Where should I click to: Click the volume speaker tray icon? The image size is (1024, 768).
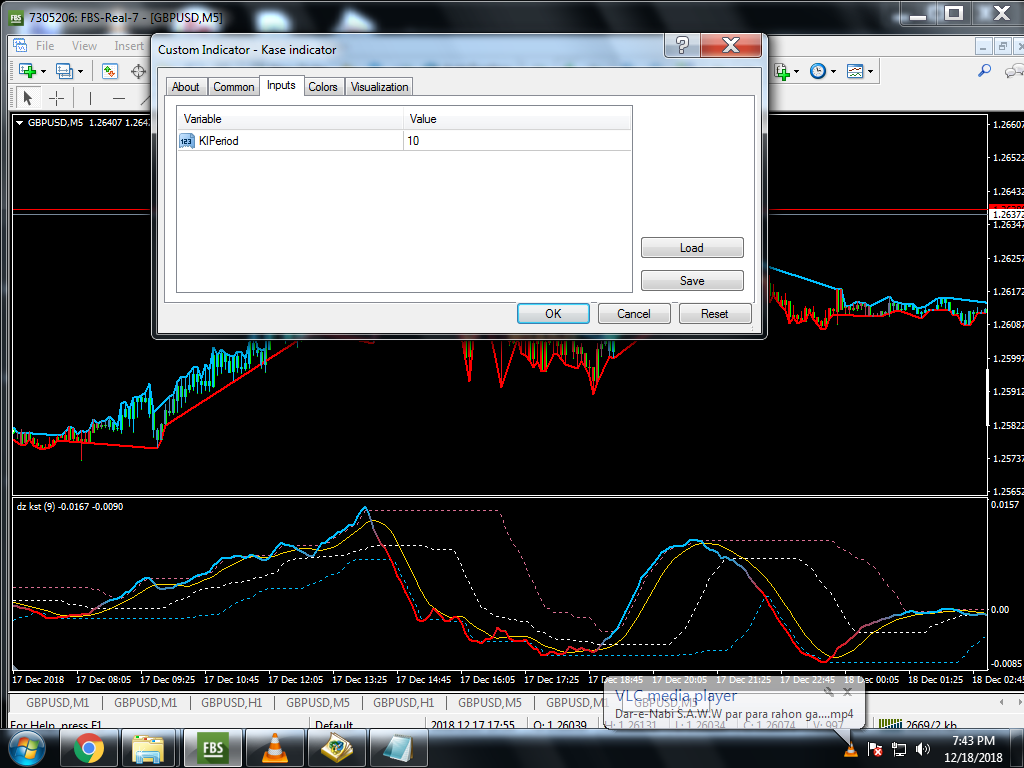[x=922, y=749]
